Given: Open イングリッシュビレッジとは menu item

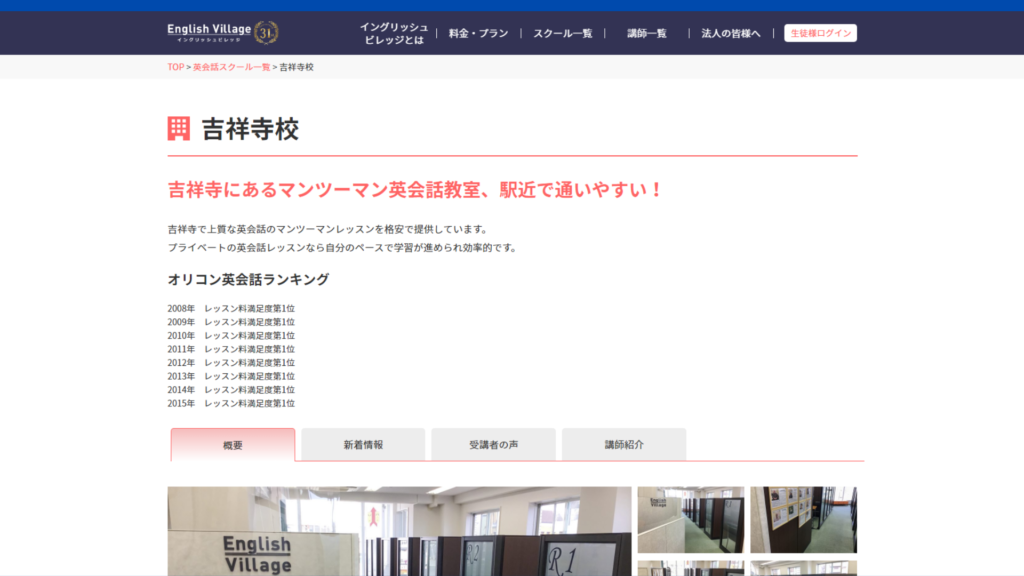Looking at the screenshot, I should 394,33.
